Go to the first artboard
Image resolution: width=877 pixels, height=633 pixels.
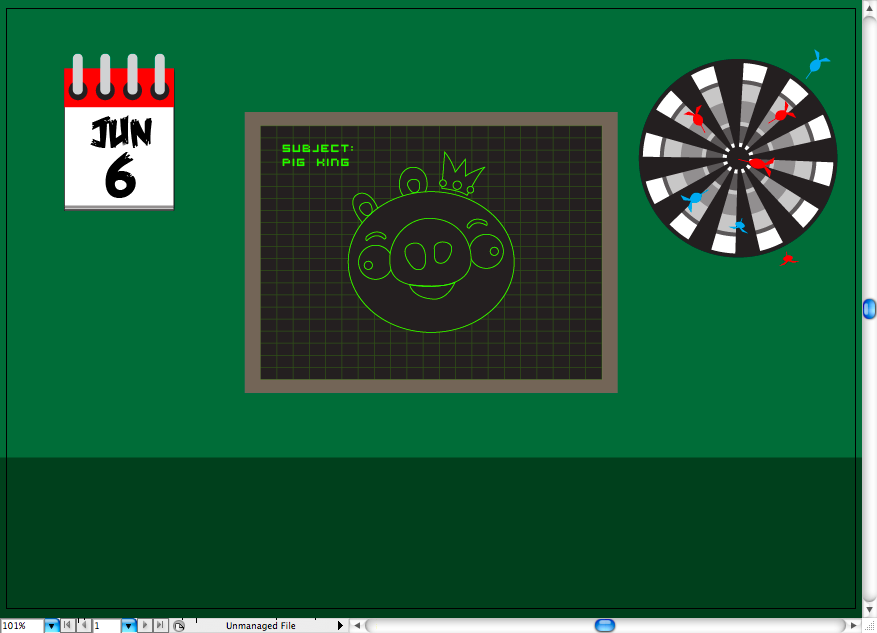pyautogui.click(x=68, y=625)
